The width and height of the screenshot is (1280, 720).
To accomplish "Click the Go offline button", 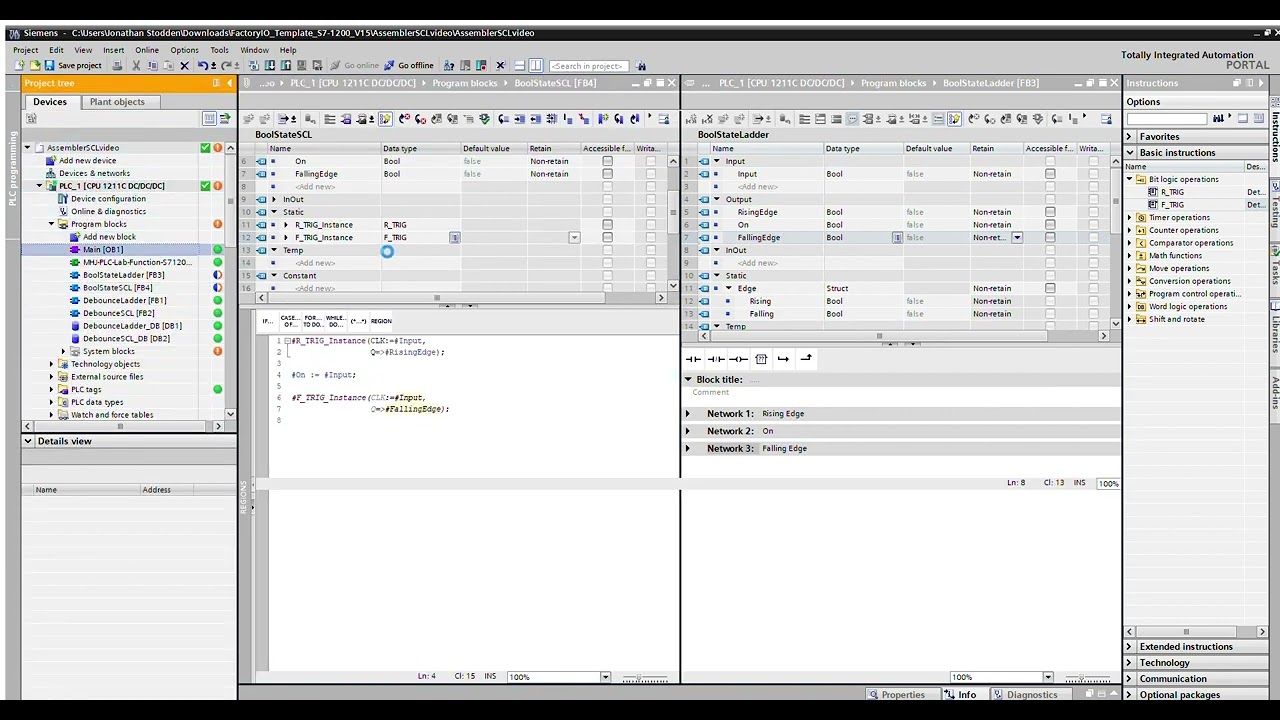I will [409, 66].
